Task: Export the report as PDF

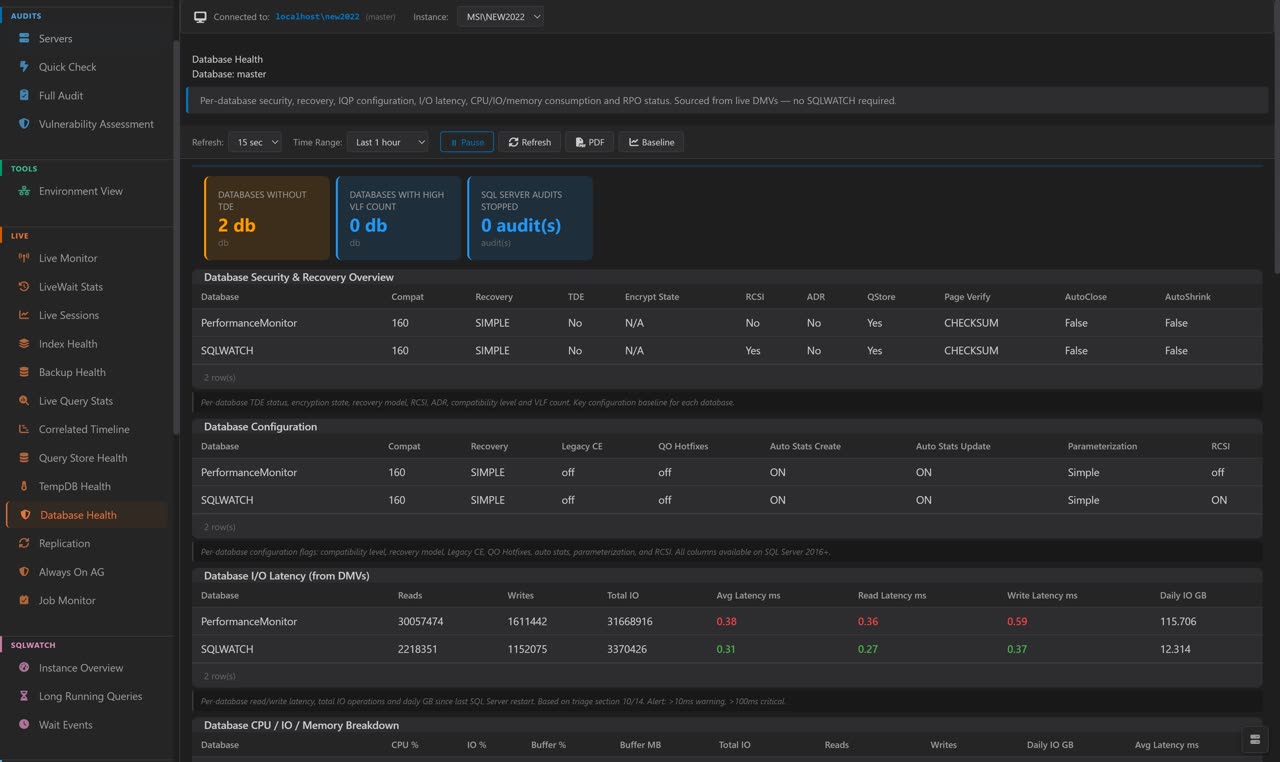Action: pos(589,142)
